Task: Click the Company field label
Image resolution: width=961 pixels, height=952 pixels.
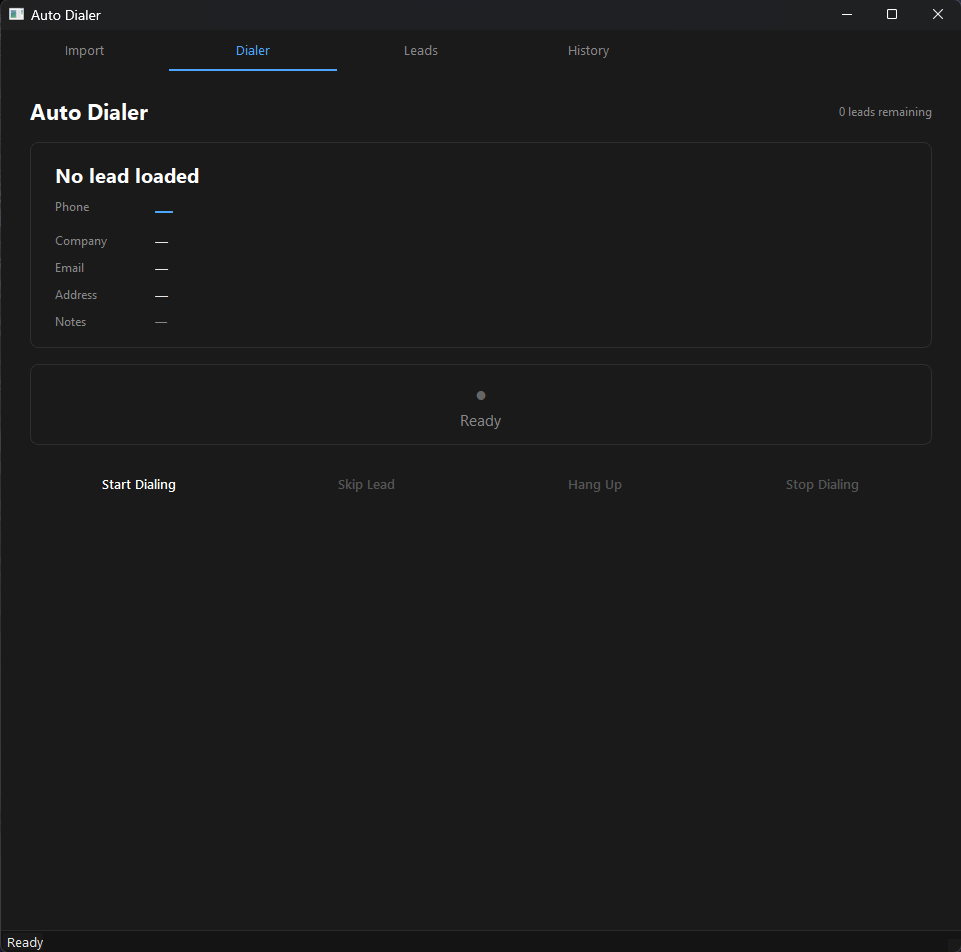Action: [x=81, y=241]
